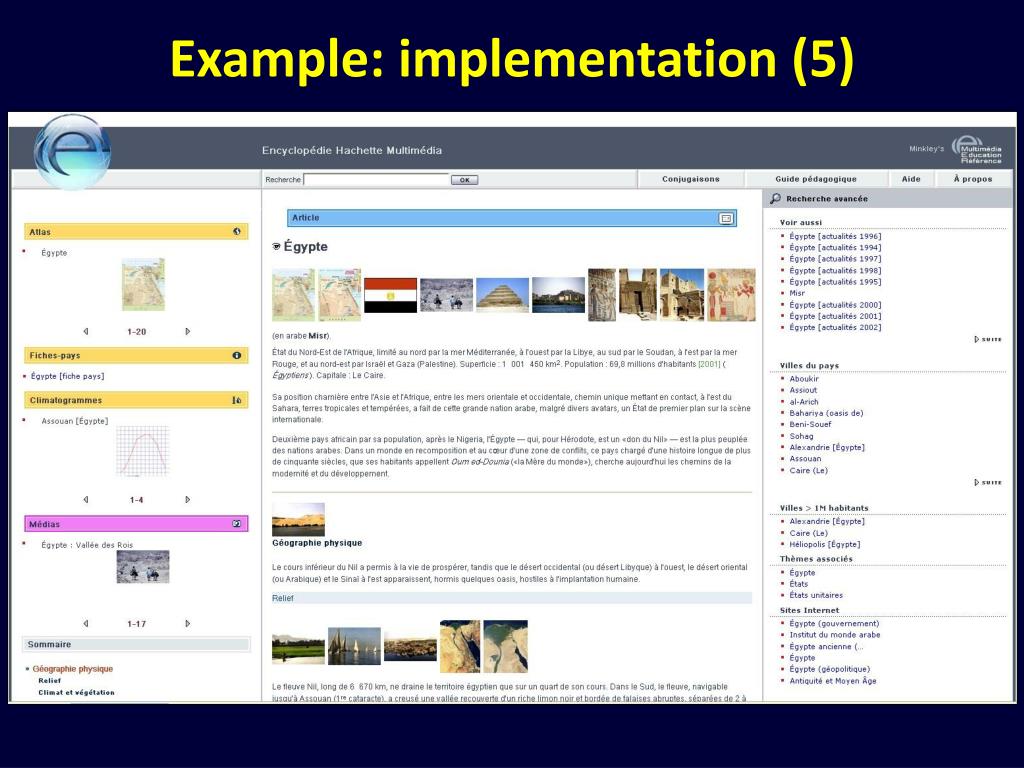Viewport: 1024px width, 768px height.
Task: Click the window icon in Article bar
Action: [x=726, y=218]
